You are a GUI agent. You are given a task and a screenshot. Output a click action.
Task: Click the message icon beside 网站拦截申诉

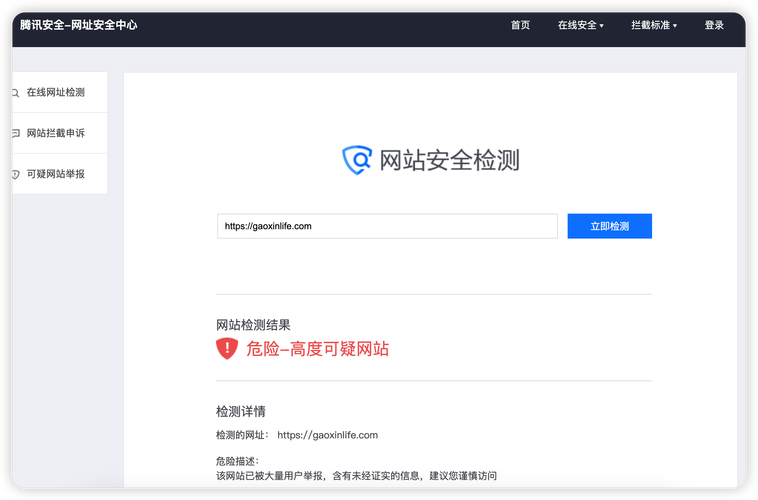click(x=15, y=133)
